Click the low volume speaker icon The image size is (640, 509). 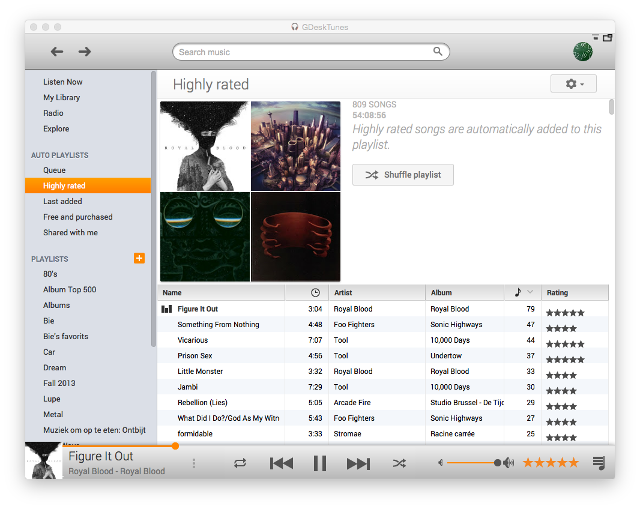[x=440, y=462]
